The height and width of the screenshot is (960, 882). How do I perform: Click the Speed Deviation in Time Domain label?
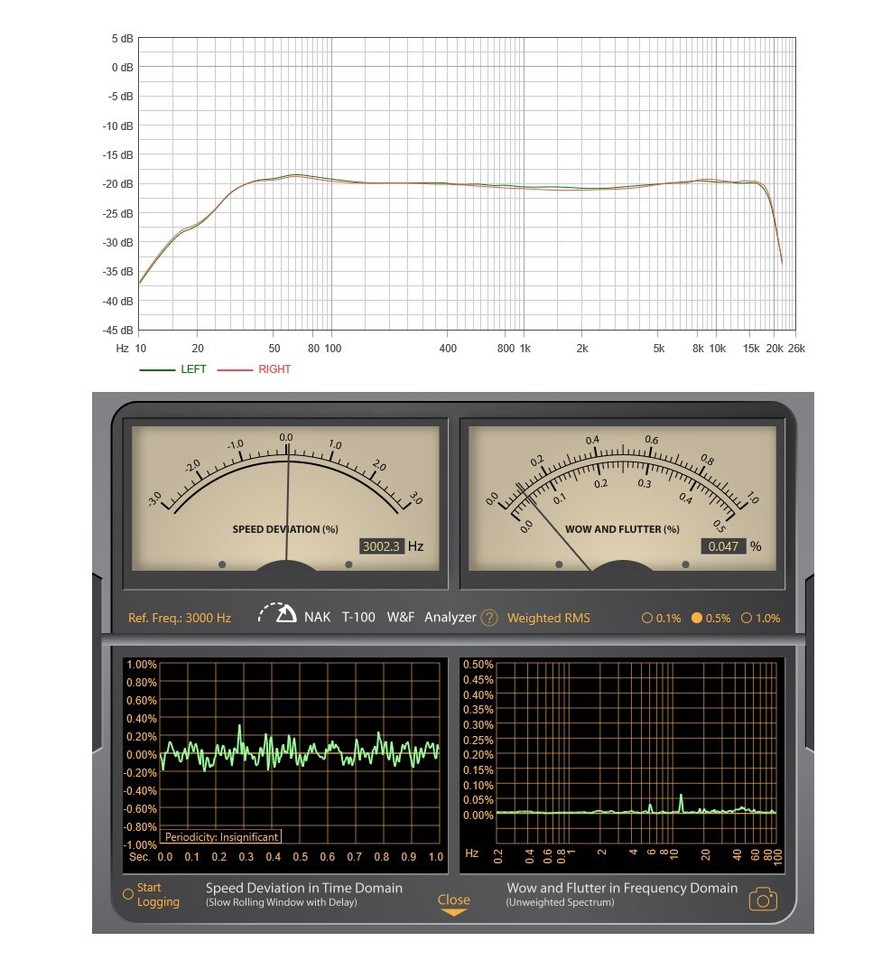click(304, 888)
